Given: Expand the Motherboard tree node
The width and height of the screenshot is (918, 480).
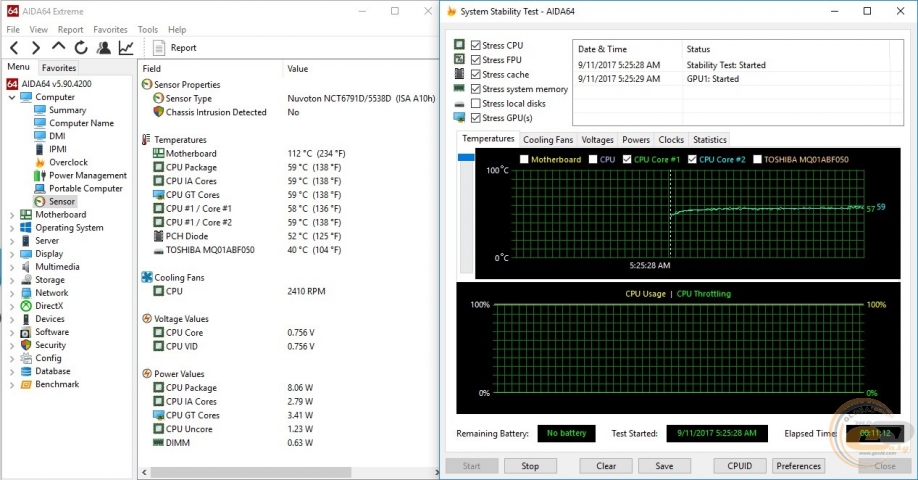Looking at the screenshot, I should pos(11,215).
